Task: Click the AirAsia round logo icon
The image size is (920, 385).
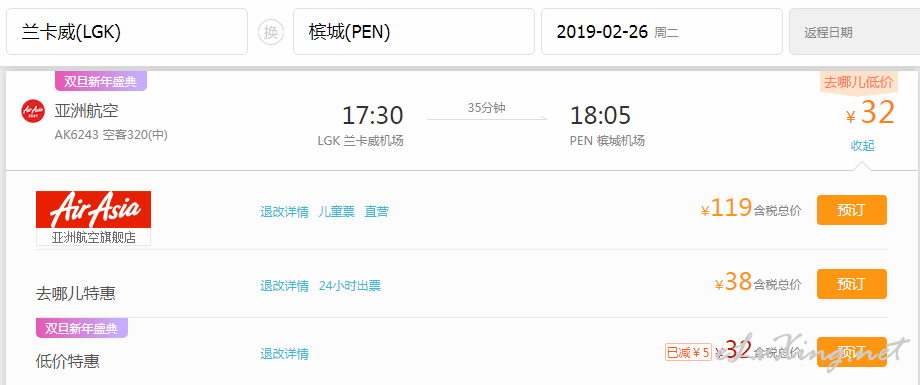Action: pos(33,111)
